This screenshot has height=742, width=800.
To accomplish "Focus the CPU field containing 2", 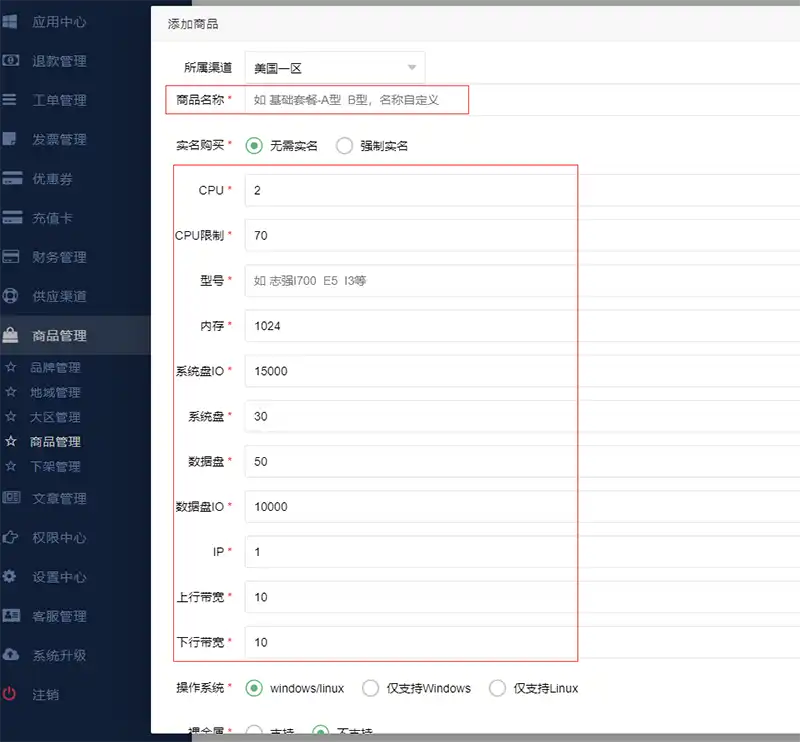I will (x=522, y=190).
